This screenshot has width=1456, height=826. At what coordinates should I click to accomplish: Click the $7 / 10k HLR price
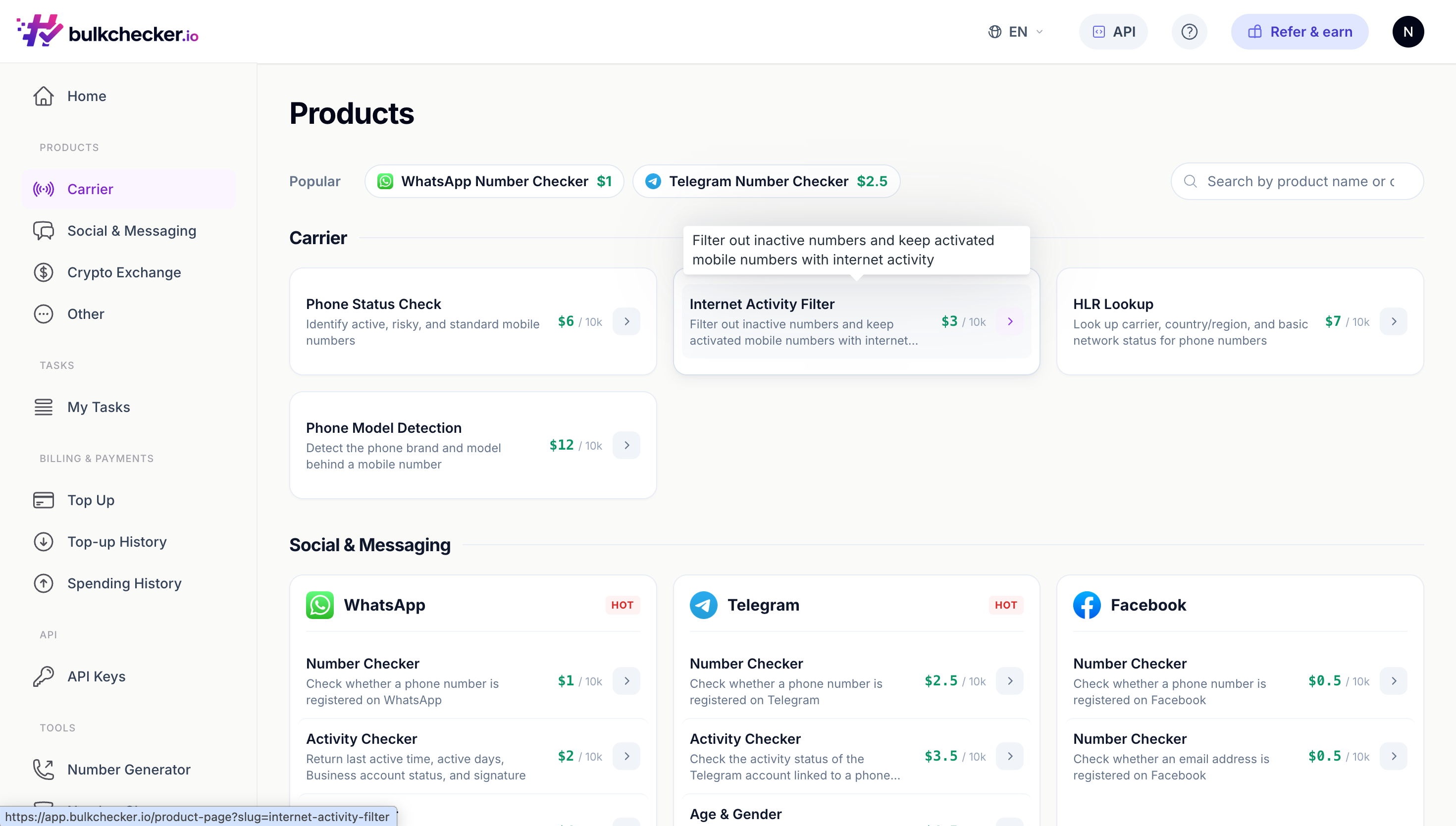1347,322
